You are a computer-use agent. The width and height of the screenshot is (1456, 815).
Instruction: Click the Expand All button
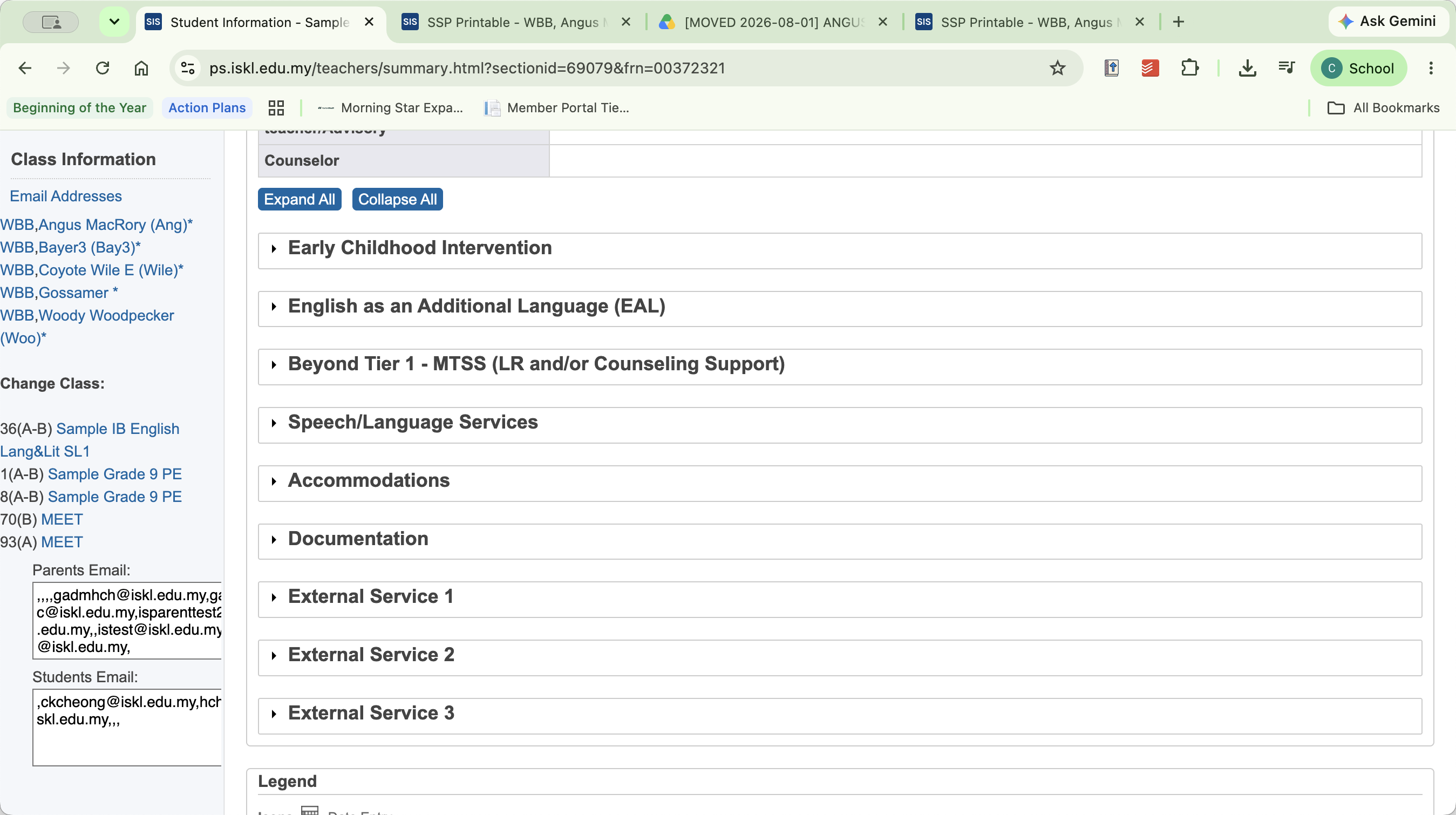[x=300, y=200]
